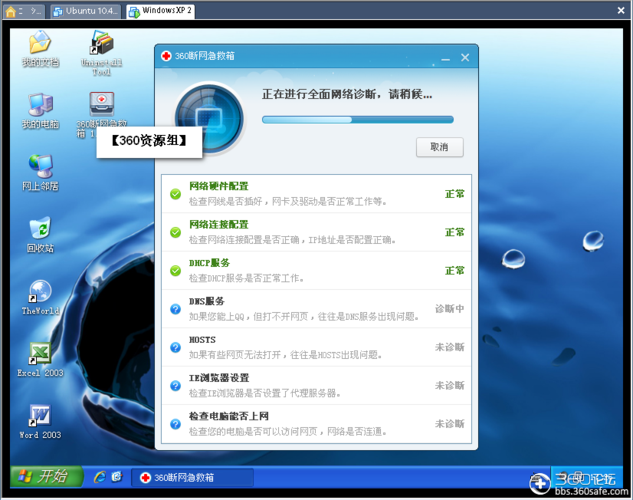The width and height of the screenshot is (633, 500).
Task: Open the 开始 Start menu
Action: 40,476
